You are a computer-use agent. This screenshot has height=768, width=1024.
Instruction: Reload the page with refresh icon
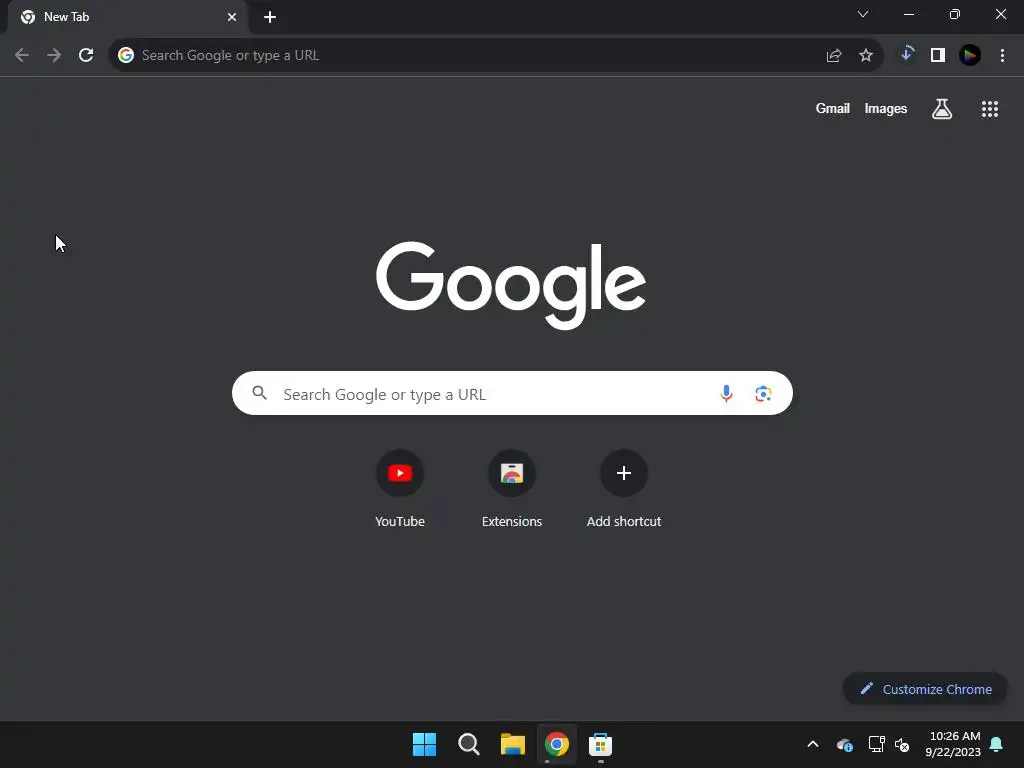click(86, 56)
